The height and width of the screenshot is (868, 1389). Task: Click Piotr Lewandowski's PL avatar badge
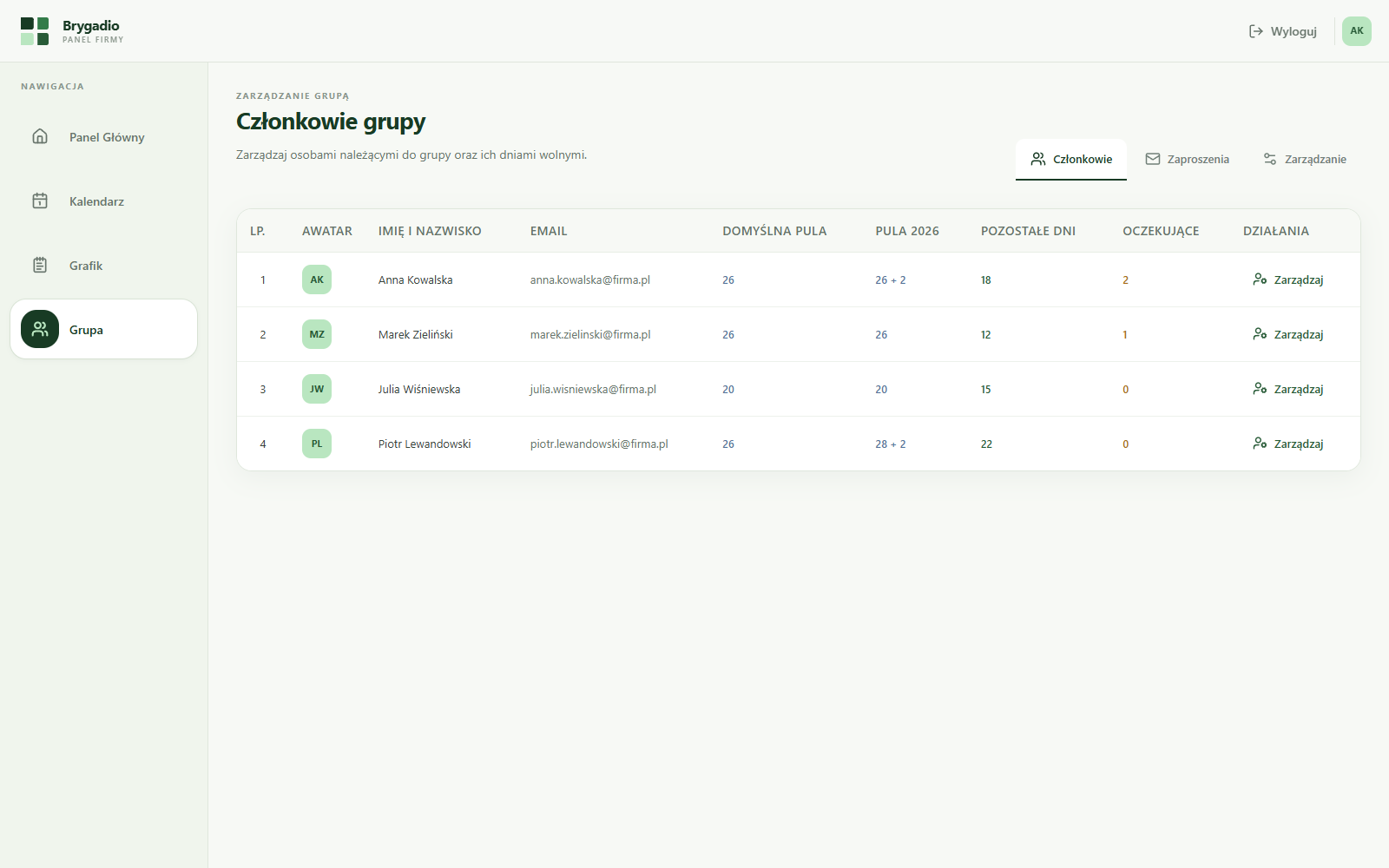317,444
